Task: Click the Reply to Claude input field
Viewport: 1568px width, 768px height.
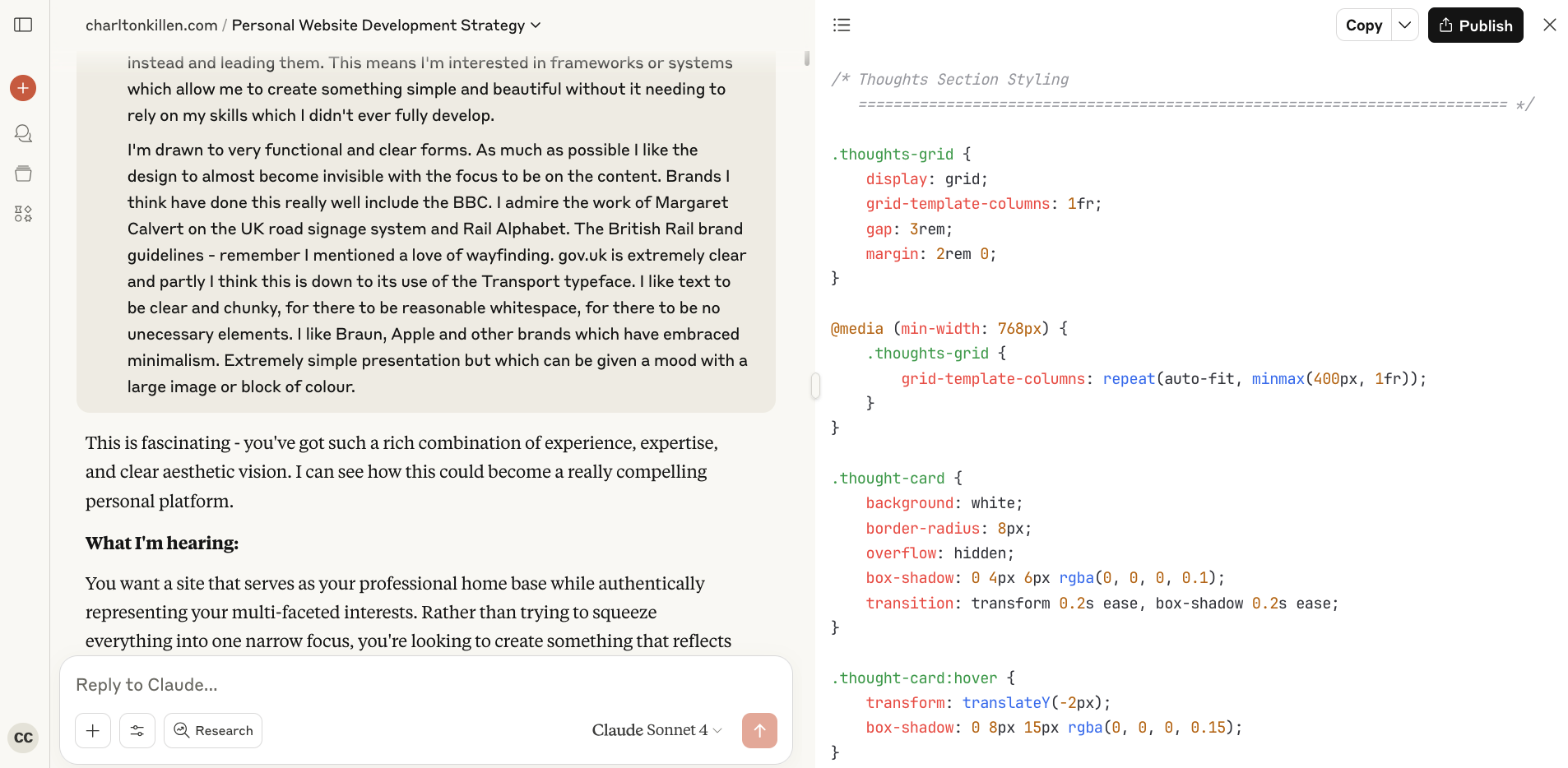Action: pyautogui.click(x=426, y=685)
